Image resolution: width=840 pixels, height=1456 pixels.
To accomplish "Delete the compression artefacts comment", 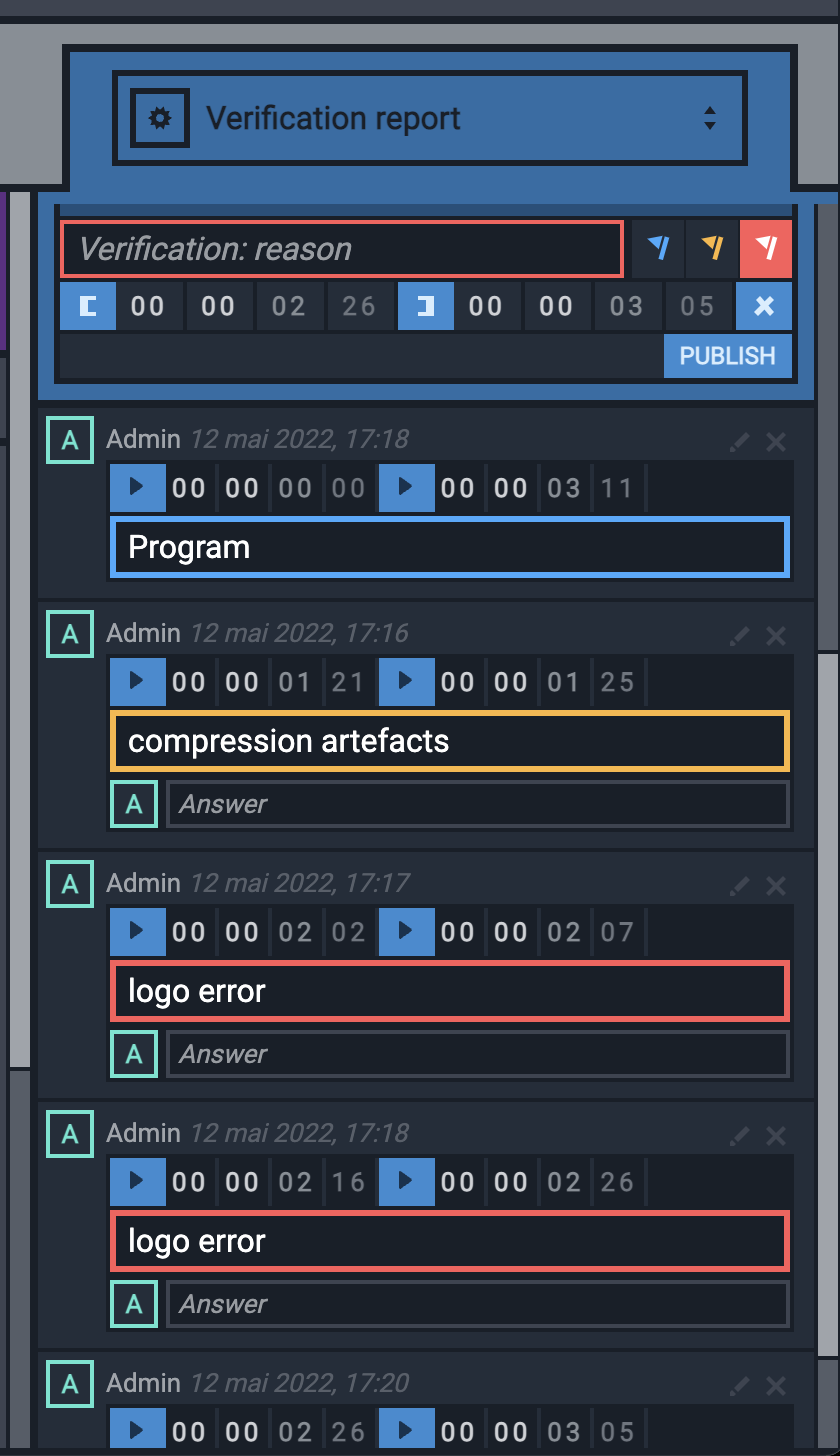I will (x=776, y=635).
